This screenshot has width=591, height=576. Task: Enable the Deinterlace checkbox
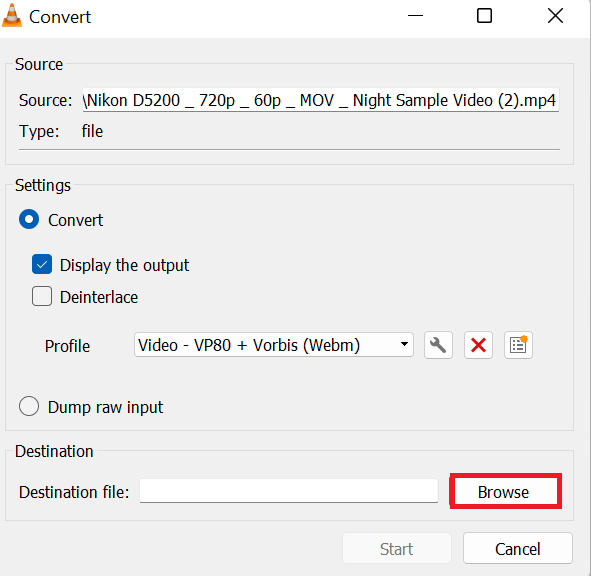[x=42, y=296]
